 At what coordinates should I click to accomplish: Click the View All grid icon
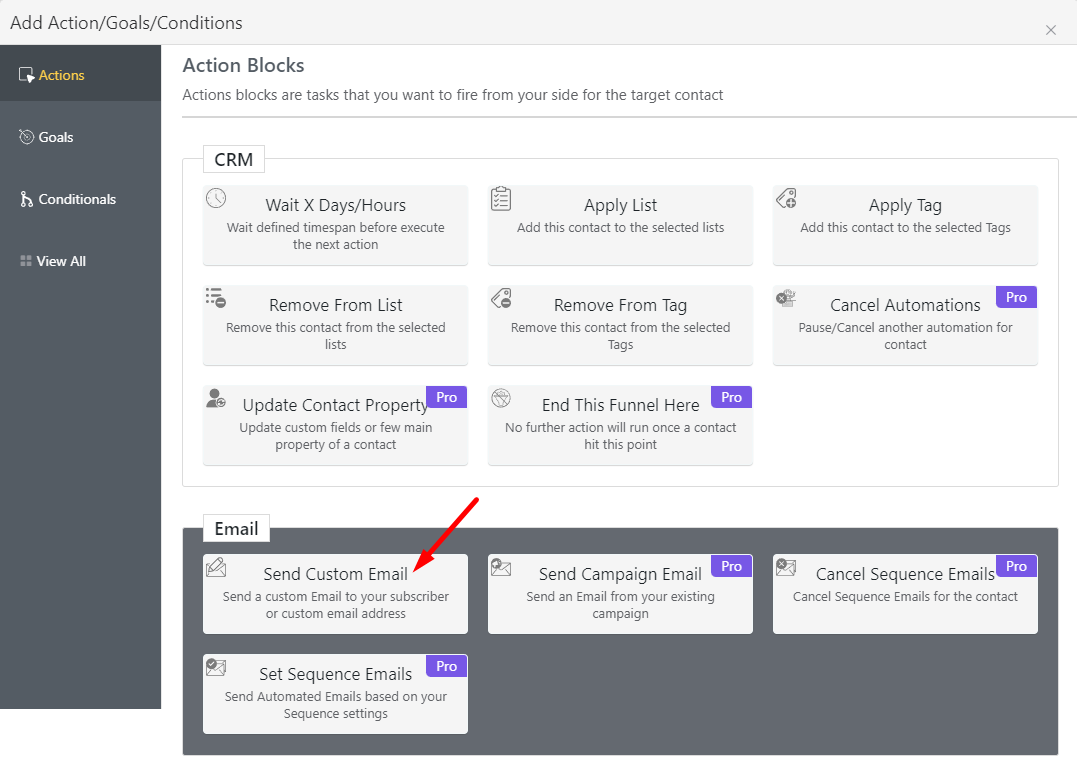click(26, 261)
